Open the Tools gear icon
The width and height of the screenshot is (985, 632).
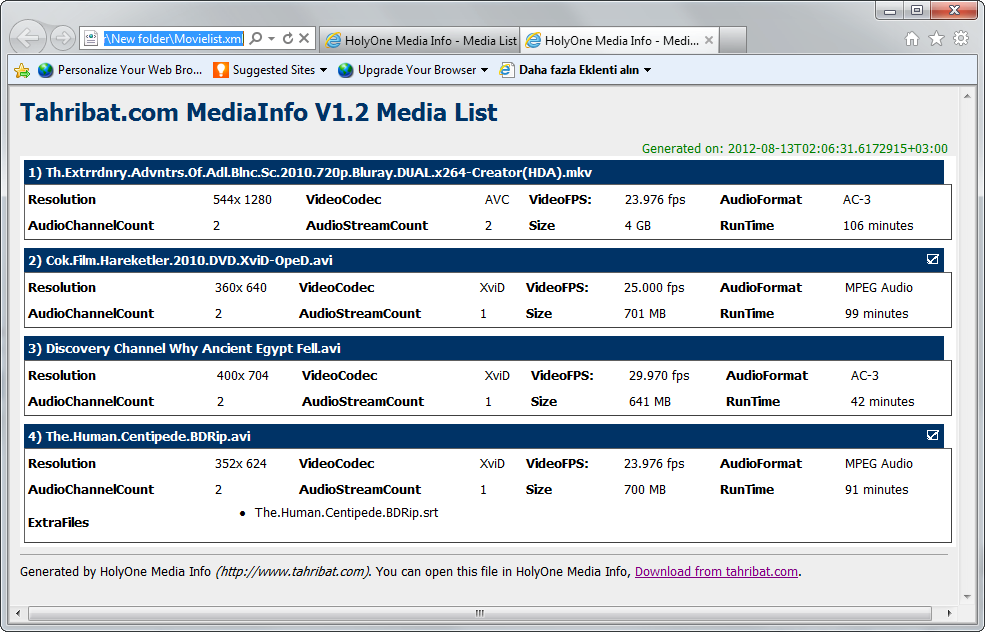tap(960, 39)
